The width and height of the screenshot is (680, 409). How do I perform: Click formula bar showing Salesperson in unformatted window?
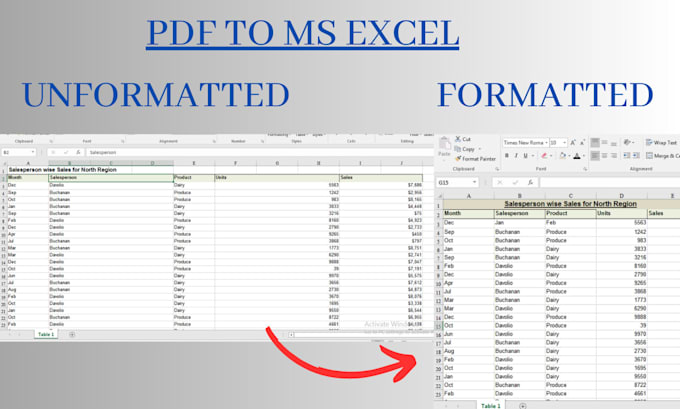click(x=260, y=152)
